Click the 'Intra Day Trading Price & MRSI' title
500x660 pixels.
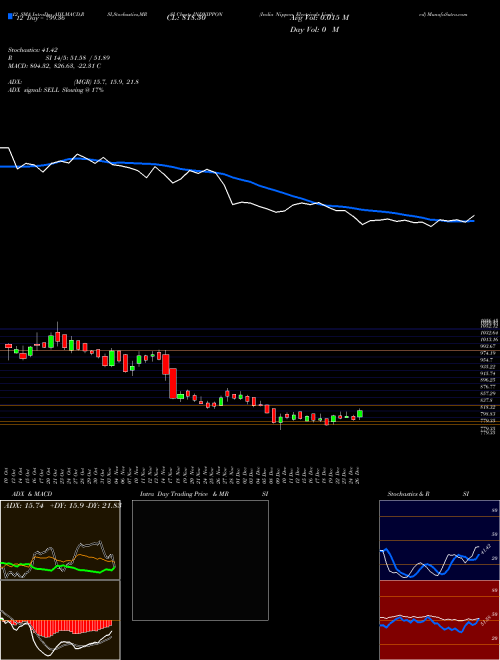[204, 494]
